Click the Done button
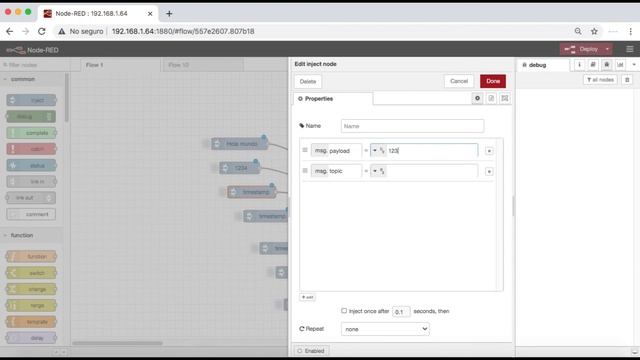Viewport: 640px width, 360px height. 493,81
